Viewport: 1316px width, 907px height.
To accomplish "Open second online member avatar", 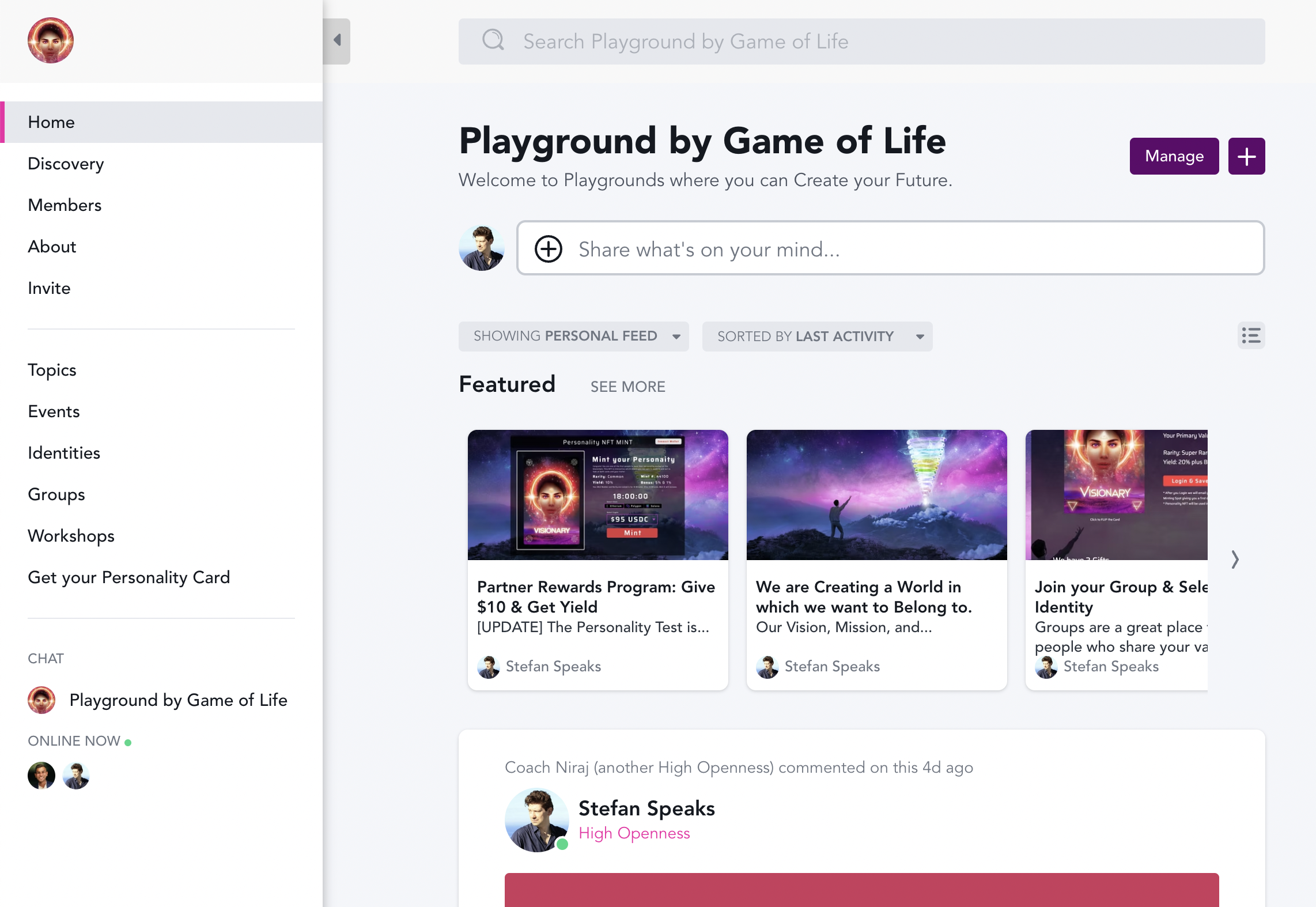I will tap(76, 776).
